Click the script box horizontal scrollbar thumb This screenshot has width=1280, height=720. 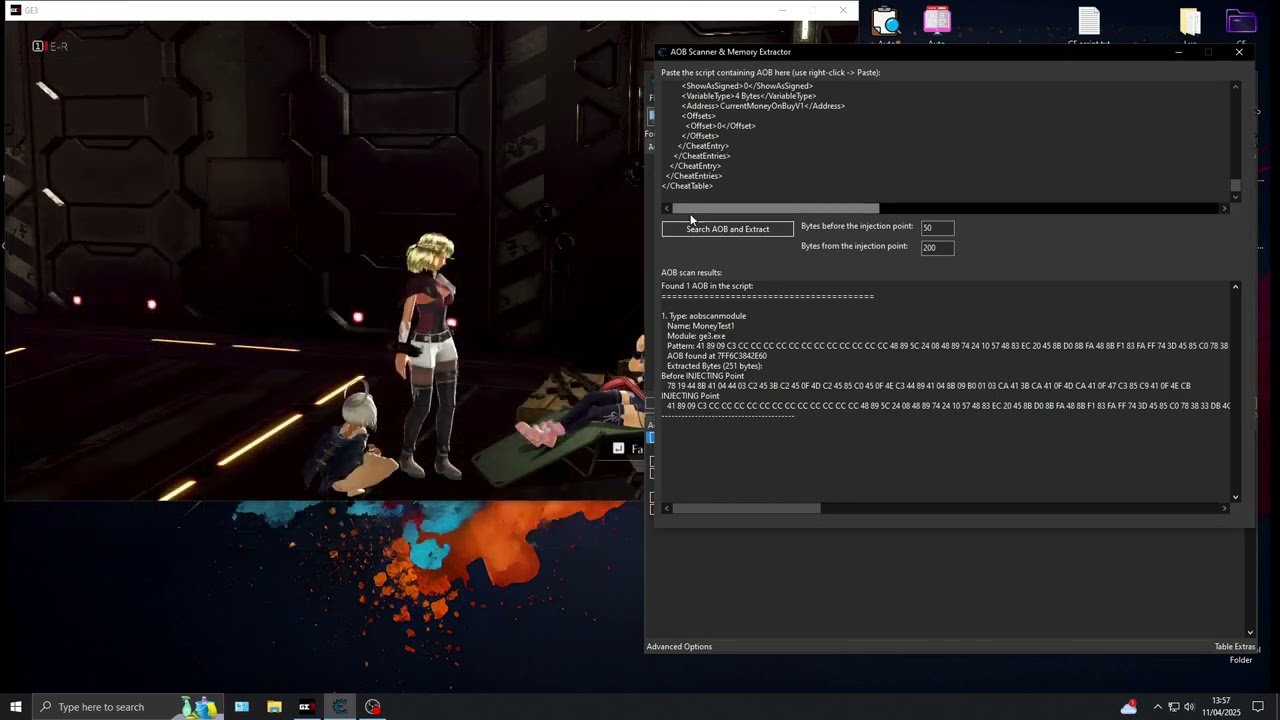click(x=776, y=208)
